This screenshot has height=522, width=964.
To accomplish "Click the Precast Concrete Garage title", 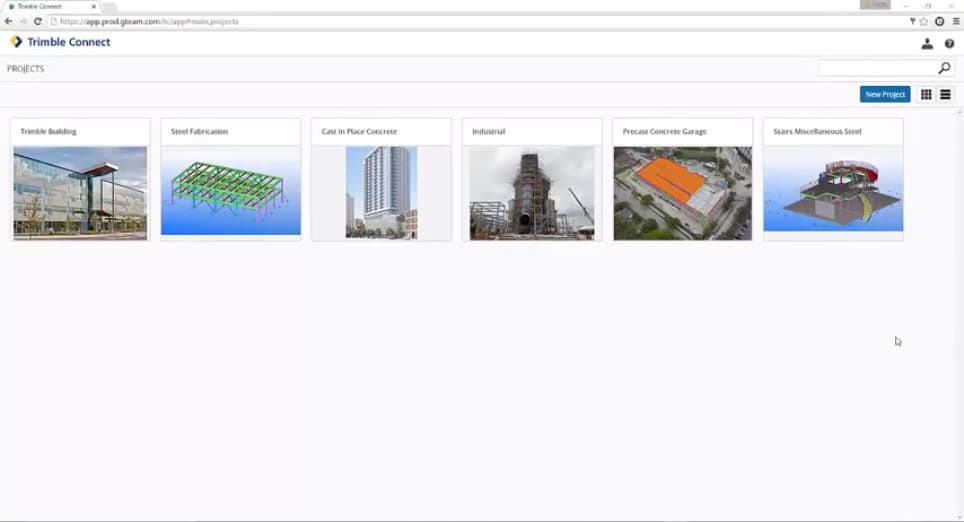I will coord(665,132).
